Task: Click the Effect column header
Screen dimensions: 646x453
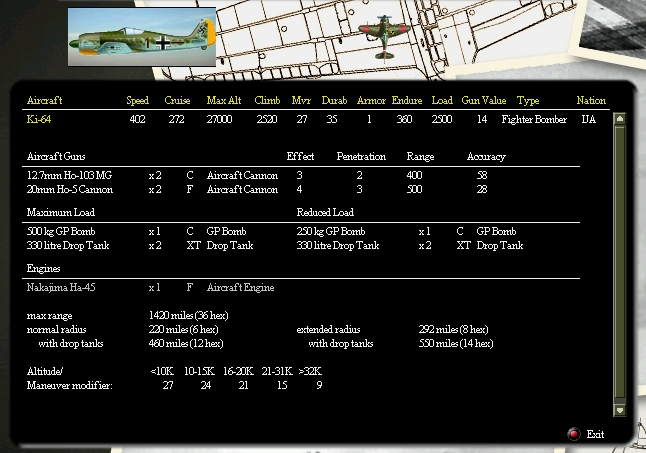Action: [x=300, y=156]
